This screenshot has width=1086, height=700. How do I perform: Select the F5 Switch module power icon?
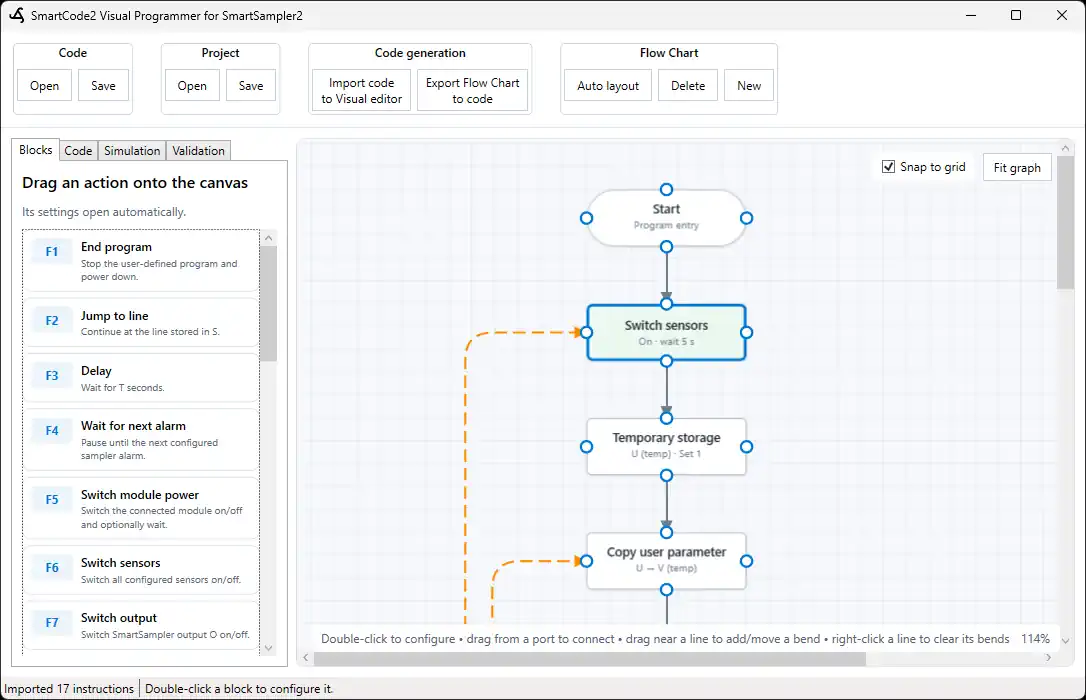tap(52, 499)
